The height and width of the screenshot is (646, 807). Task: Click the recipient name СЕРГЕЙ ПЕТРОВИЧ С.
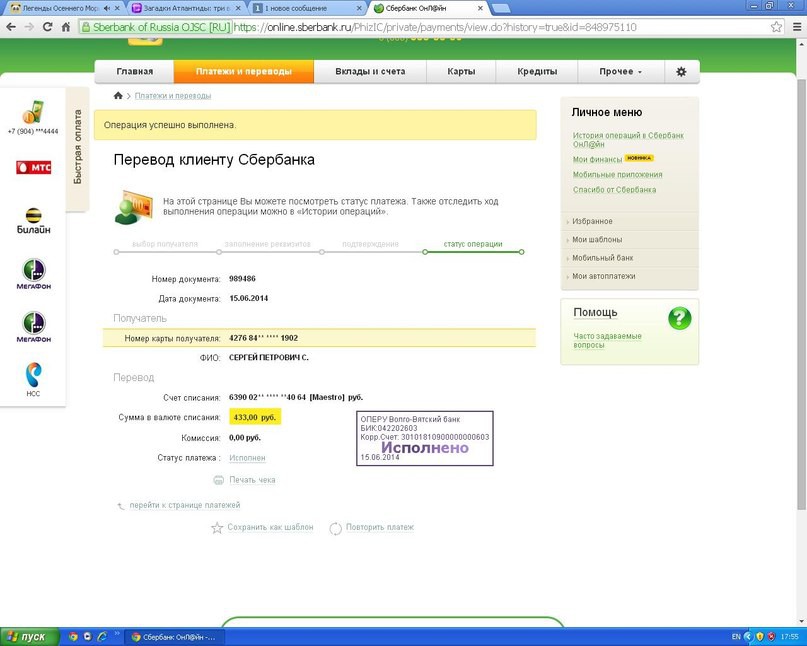click(269, 357)
